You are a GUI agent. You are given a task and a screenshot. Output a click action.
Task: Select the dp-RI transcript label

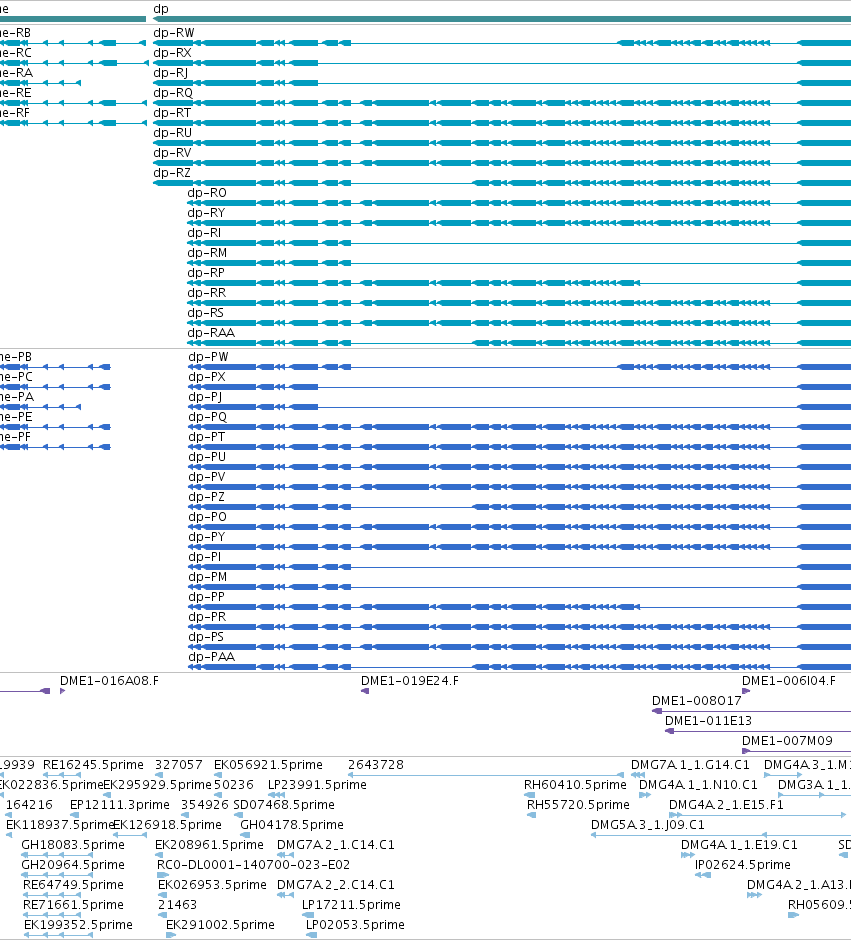204,233
